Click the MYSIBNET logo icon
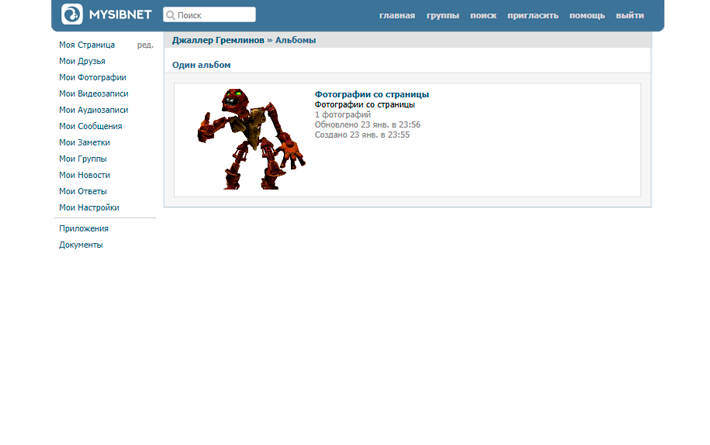This screenshot has width=710, height=445. pos(72,14)
